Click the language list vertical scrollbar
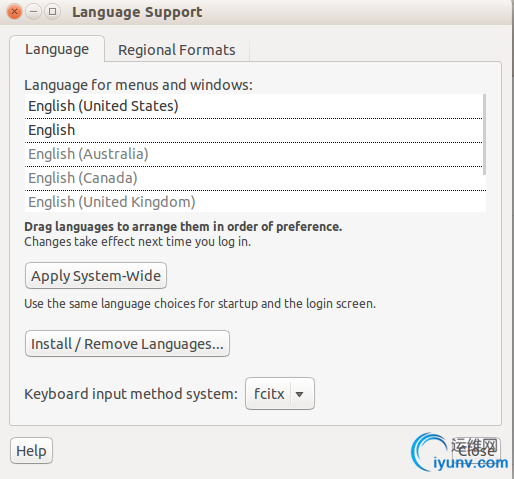Image resolution: width=514 pixels, height=479 pixels. point(484,135)
